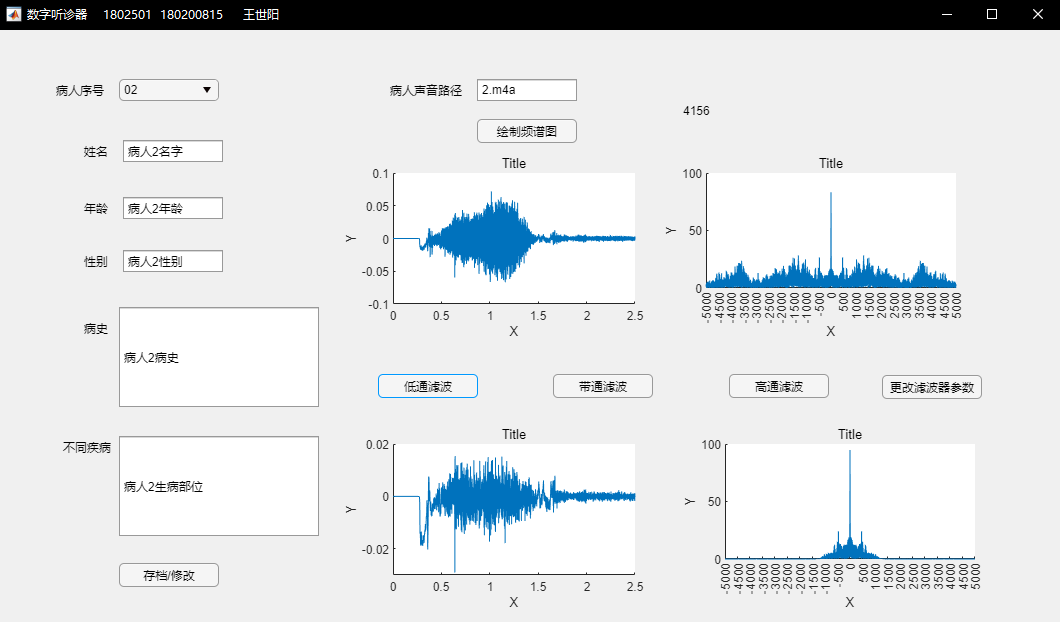
Task: Click the 绘制频谱图 button
Action: click(527, 131)
